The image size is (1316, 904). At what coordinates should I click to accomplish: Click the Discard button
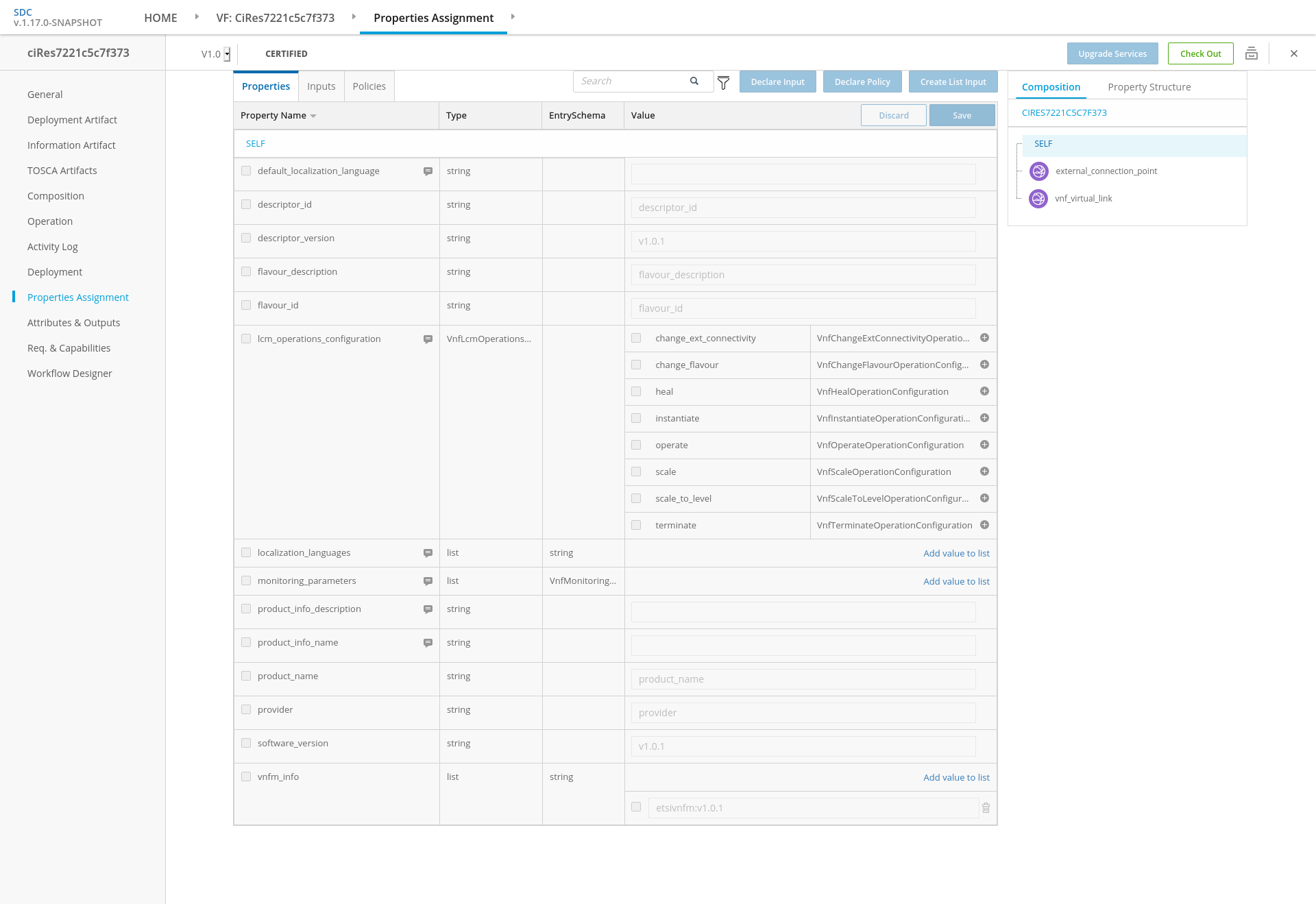click(894, 115)
